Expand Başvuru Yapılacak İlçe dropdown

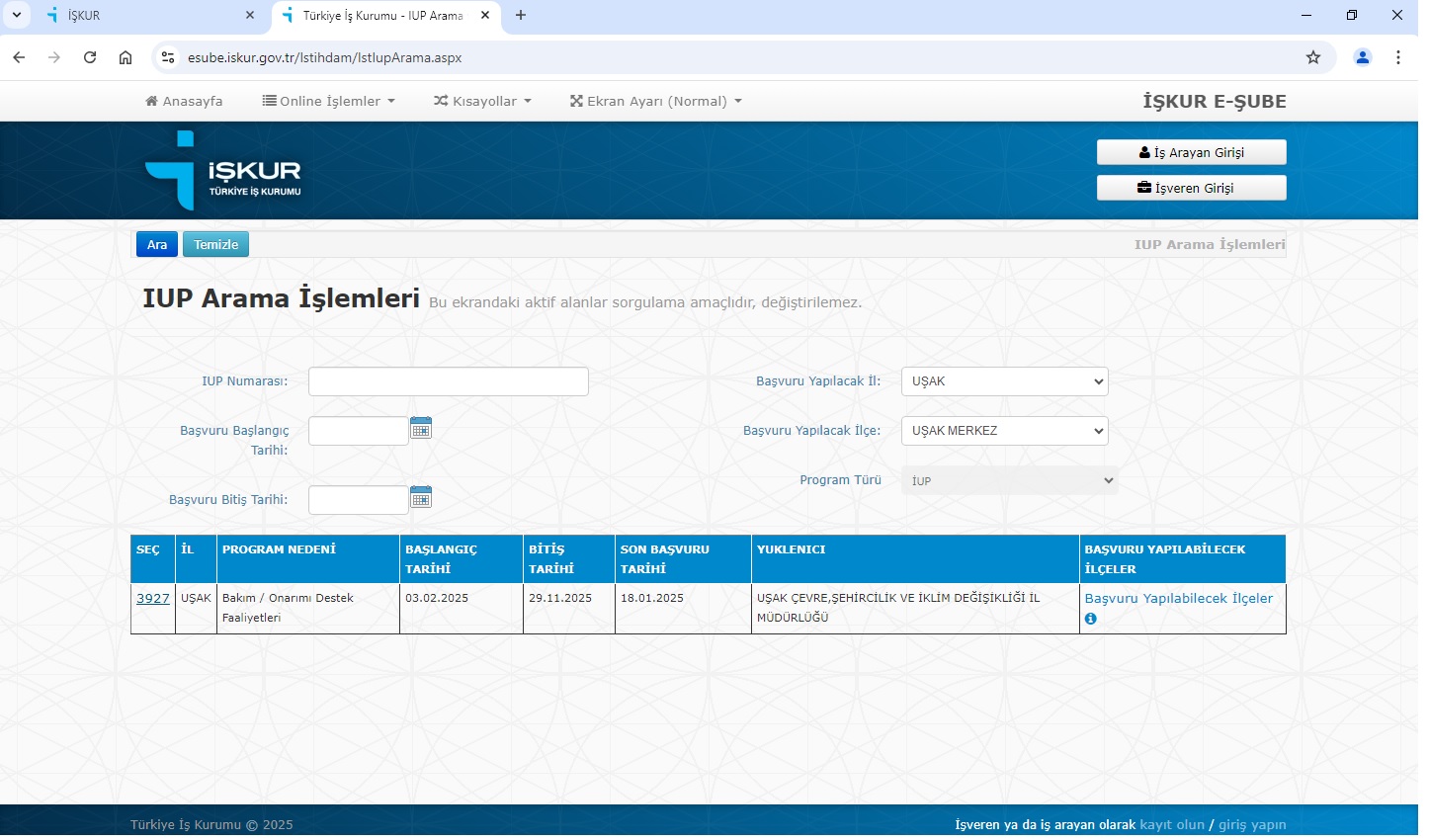(1005, 431)
